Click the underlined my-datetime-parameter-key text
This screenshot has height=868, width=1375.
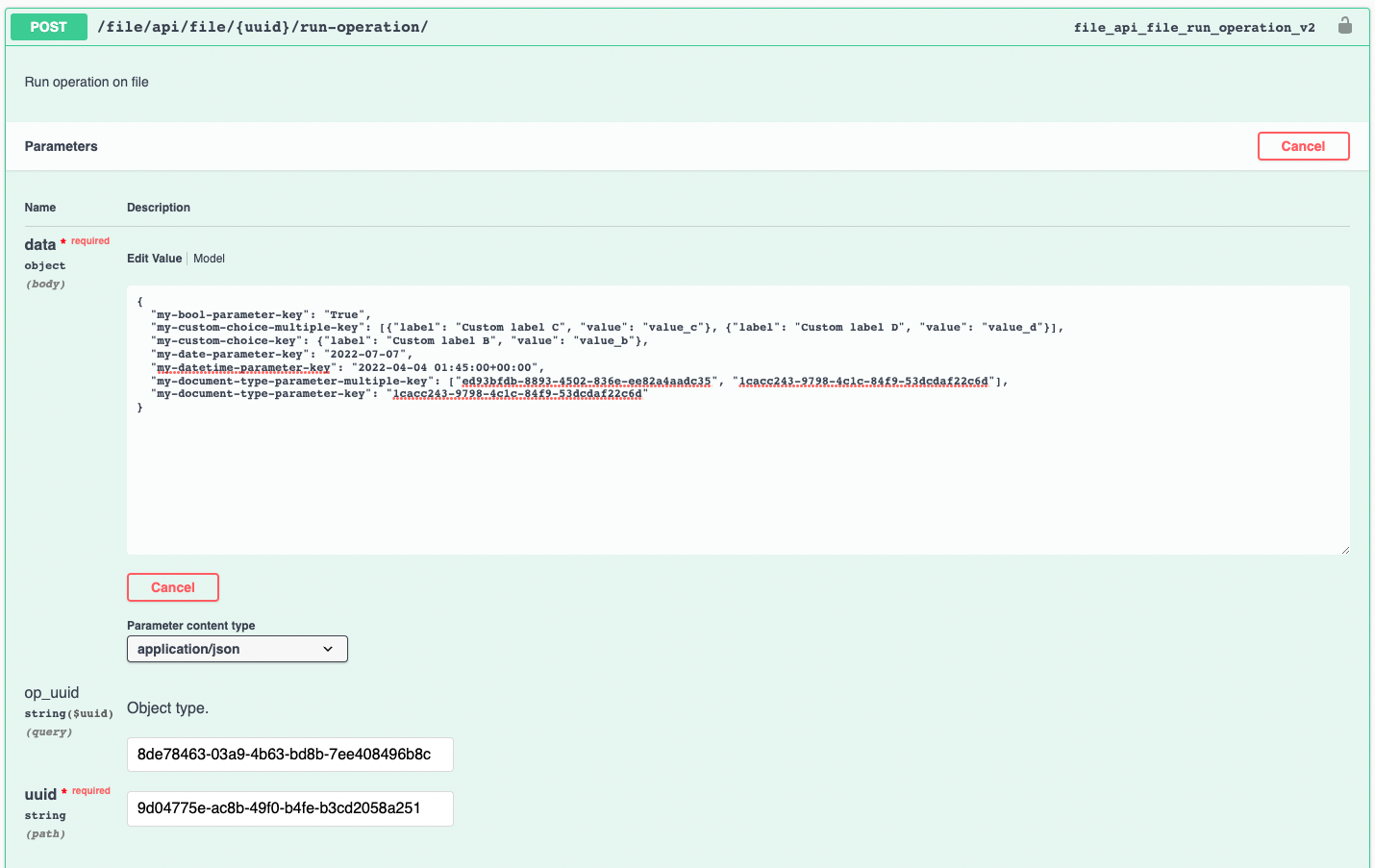243,367
